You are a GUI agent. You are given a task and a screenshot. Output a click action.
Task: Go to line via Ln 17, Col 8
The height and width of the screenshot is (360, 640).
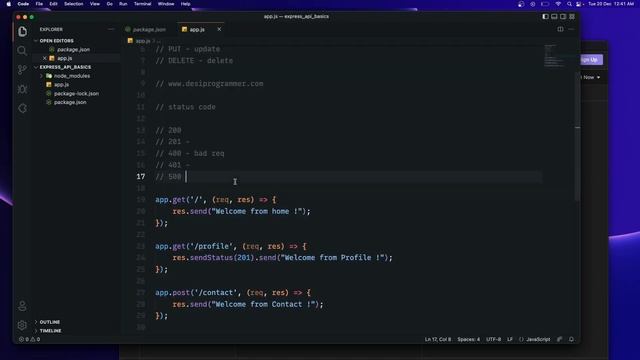[x=438, y=339]
